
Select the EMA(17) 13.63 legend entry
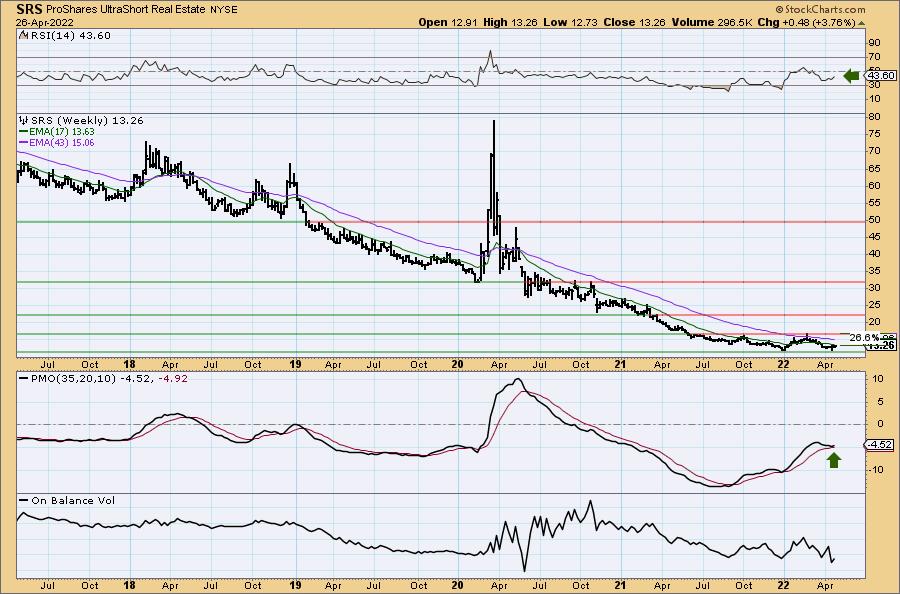coord(57,131)
